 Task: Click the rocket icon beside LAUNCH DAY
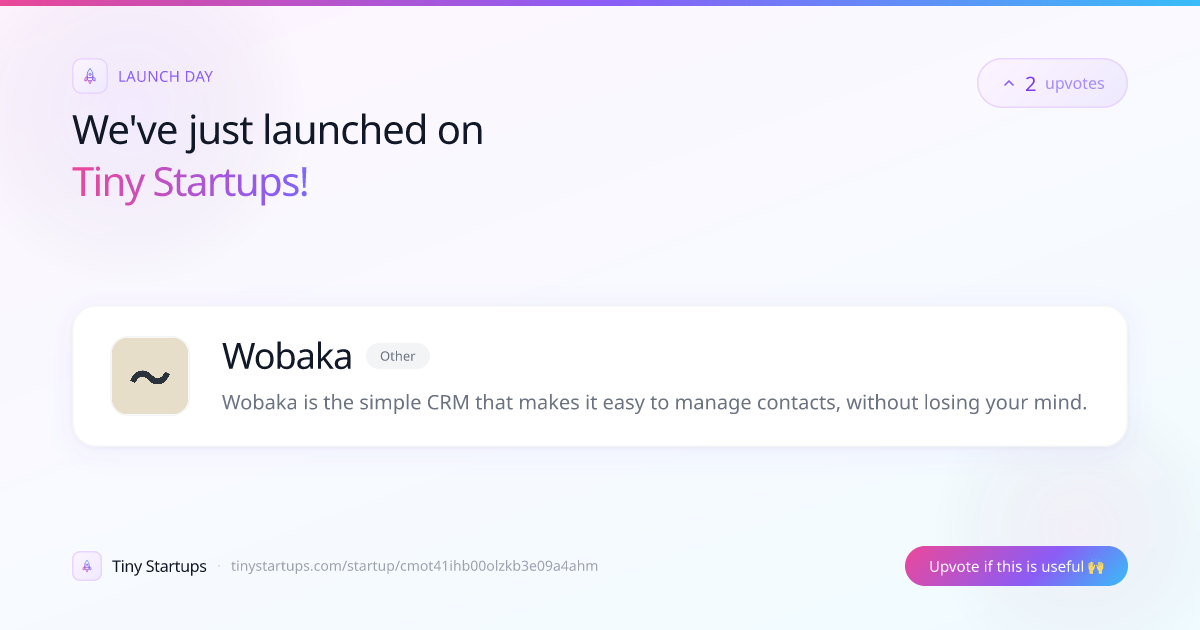(90, 76)
